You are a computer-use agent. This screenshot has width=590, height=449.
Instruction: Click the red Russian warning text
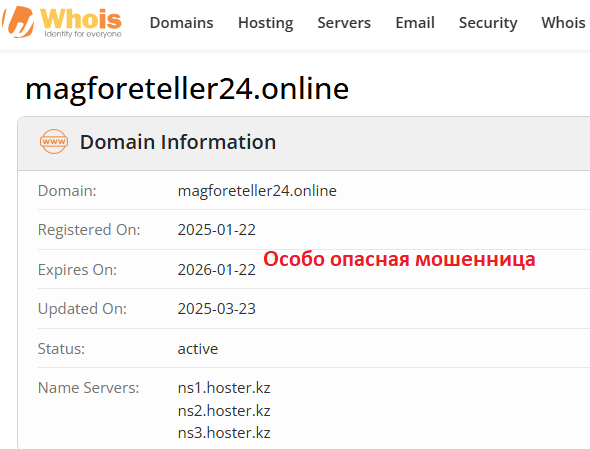tap(399, 259)
